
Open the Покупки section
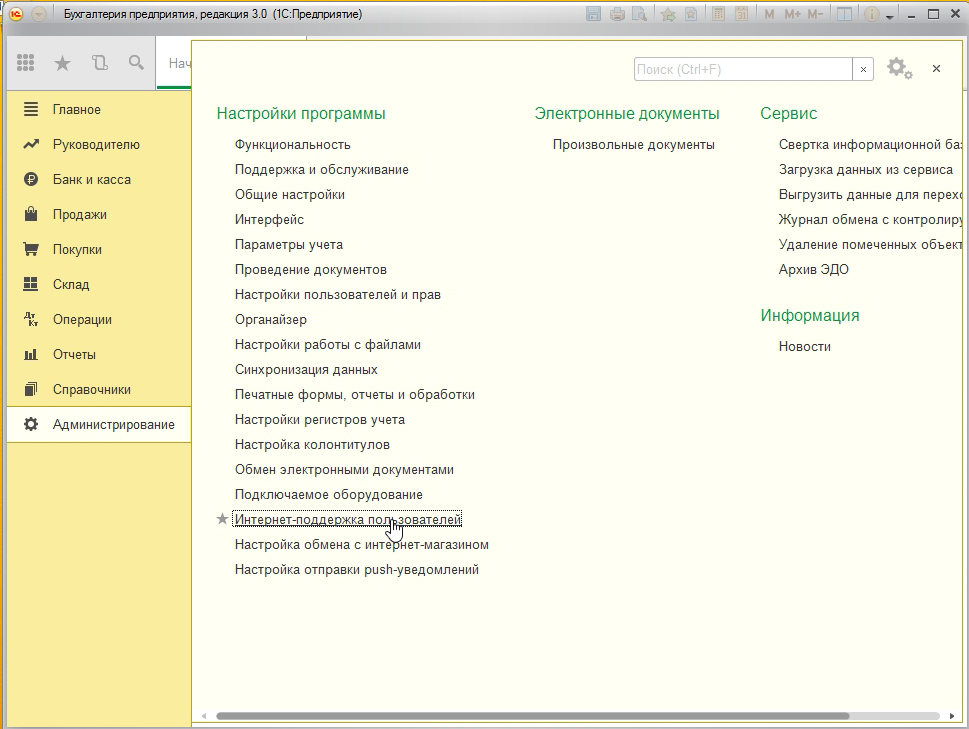99,250
